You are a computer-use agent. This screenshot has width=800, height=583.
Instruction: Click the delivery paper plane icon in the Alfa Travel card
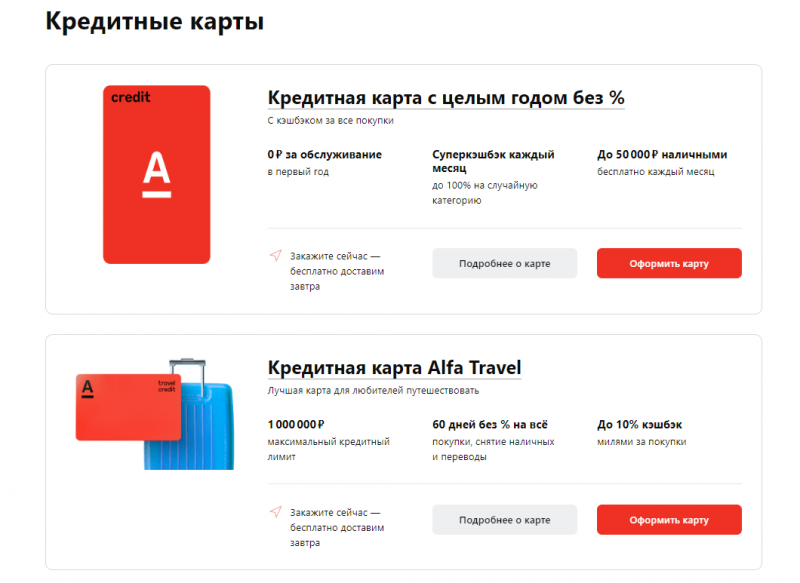pyautogui.click(x=275, y=512)
